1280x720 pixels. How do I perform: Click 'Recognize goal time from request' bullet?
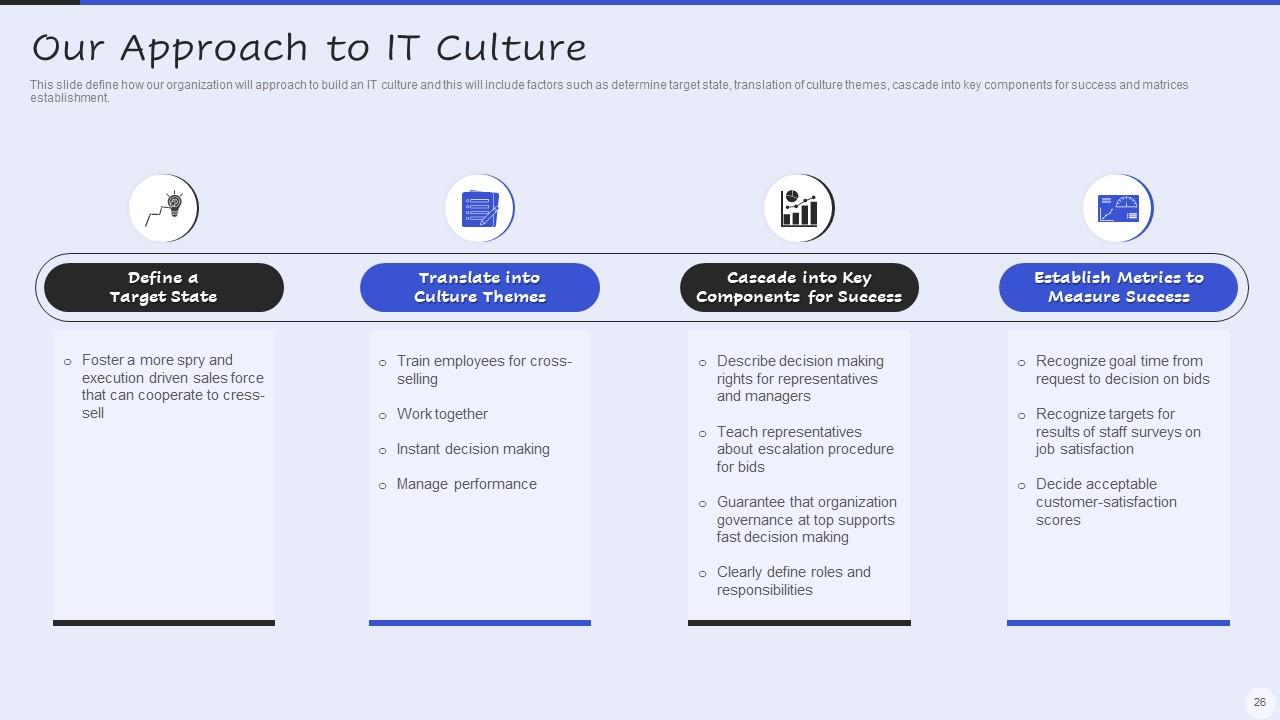pos(1113,370)
